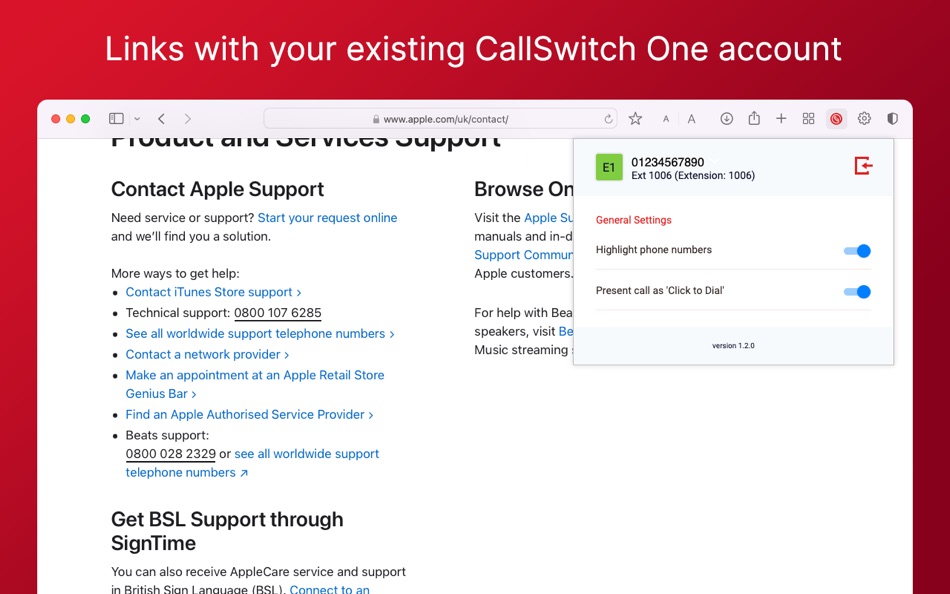
Task: Open Find an Apple Authorised Service Provider
Action: (249, 415)
